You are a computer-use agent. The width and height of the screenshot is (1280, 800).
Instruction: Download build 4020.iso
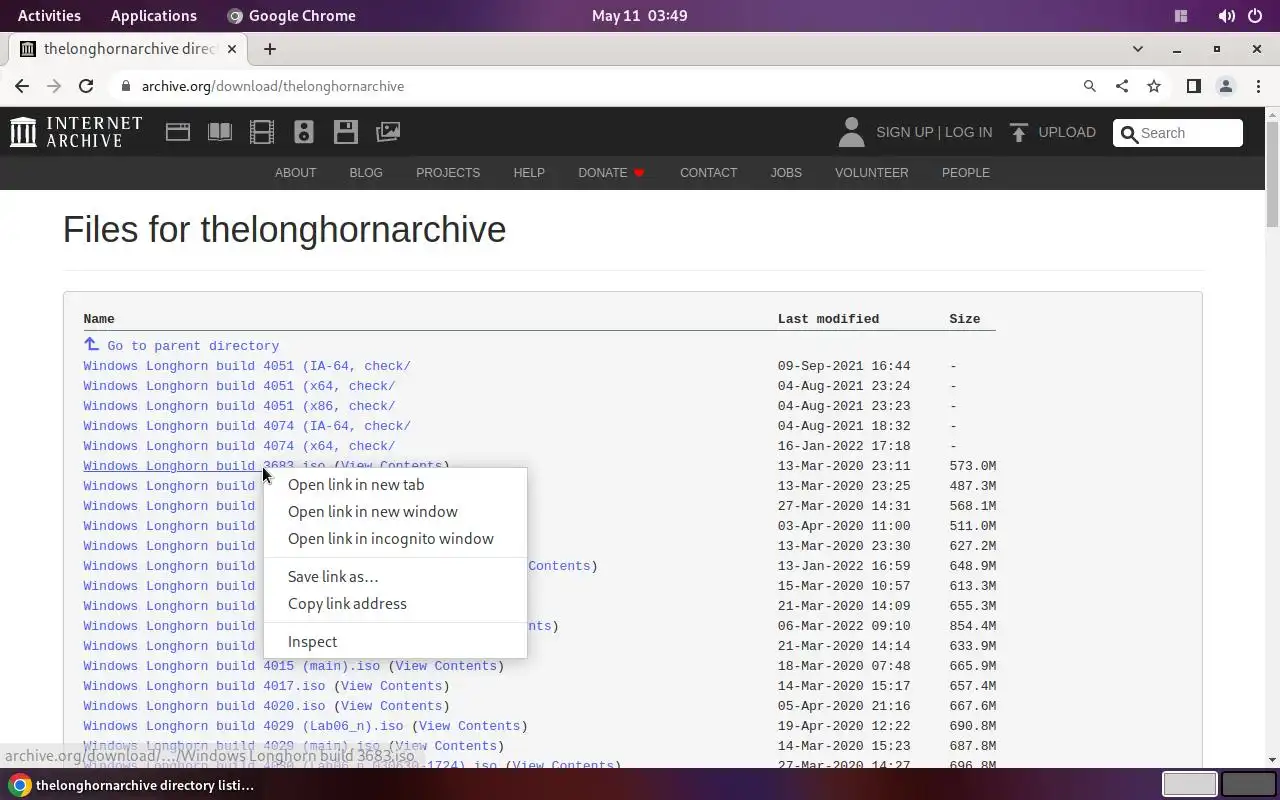pyautogui.click(x=204, y=706)
